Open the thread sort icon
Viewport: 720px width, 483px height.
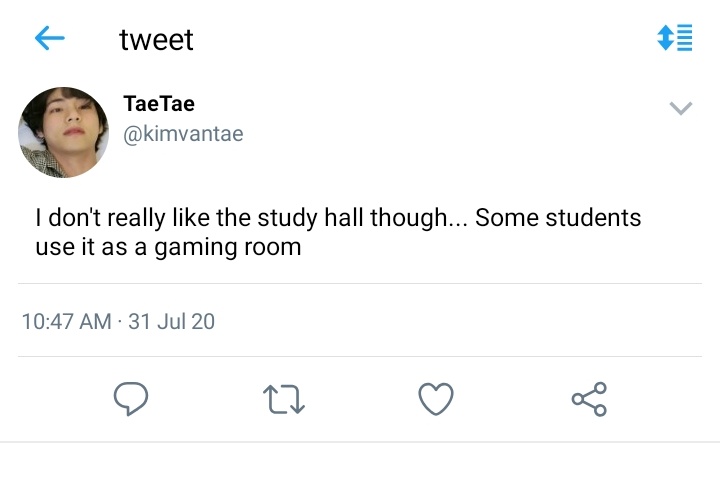tap(675, 37)
